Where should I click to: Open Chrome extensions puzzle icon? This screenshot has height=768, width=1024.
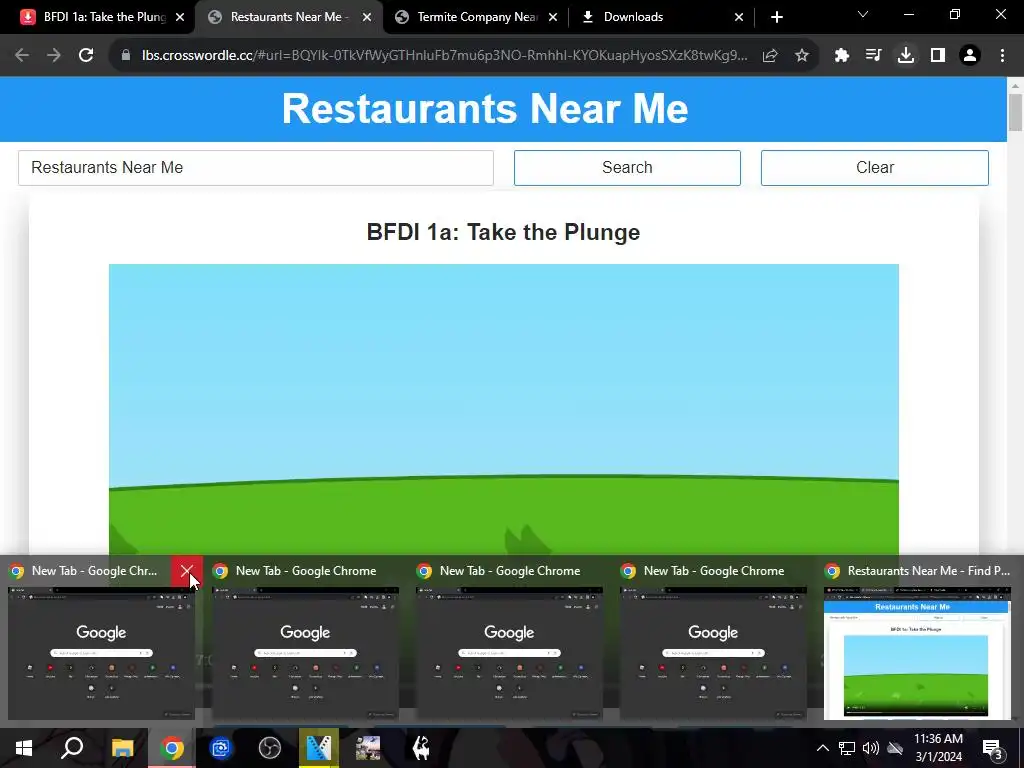(x=842, y=56)
